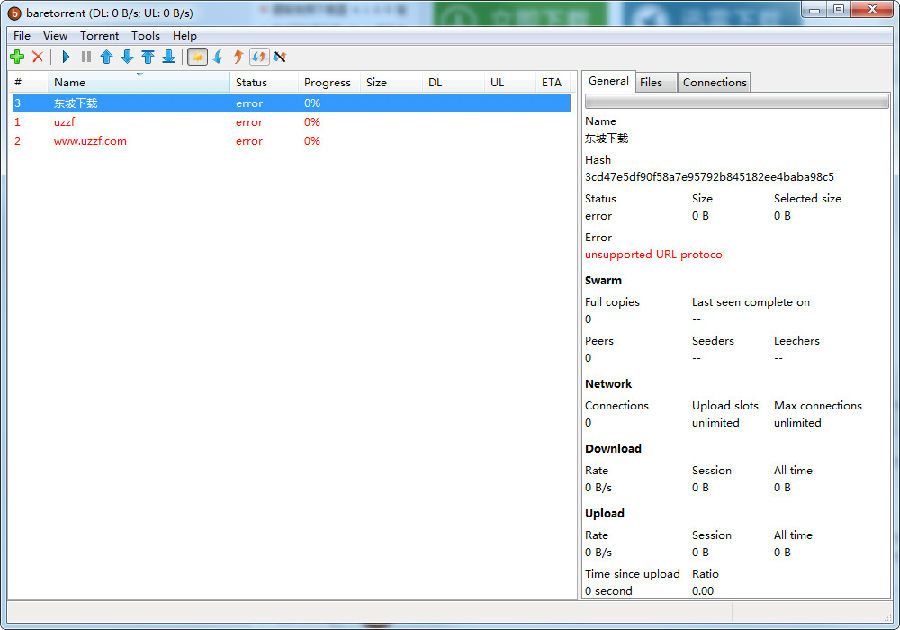Click the Selected size label
900x630 pixels.
click(x=808, y=199)
